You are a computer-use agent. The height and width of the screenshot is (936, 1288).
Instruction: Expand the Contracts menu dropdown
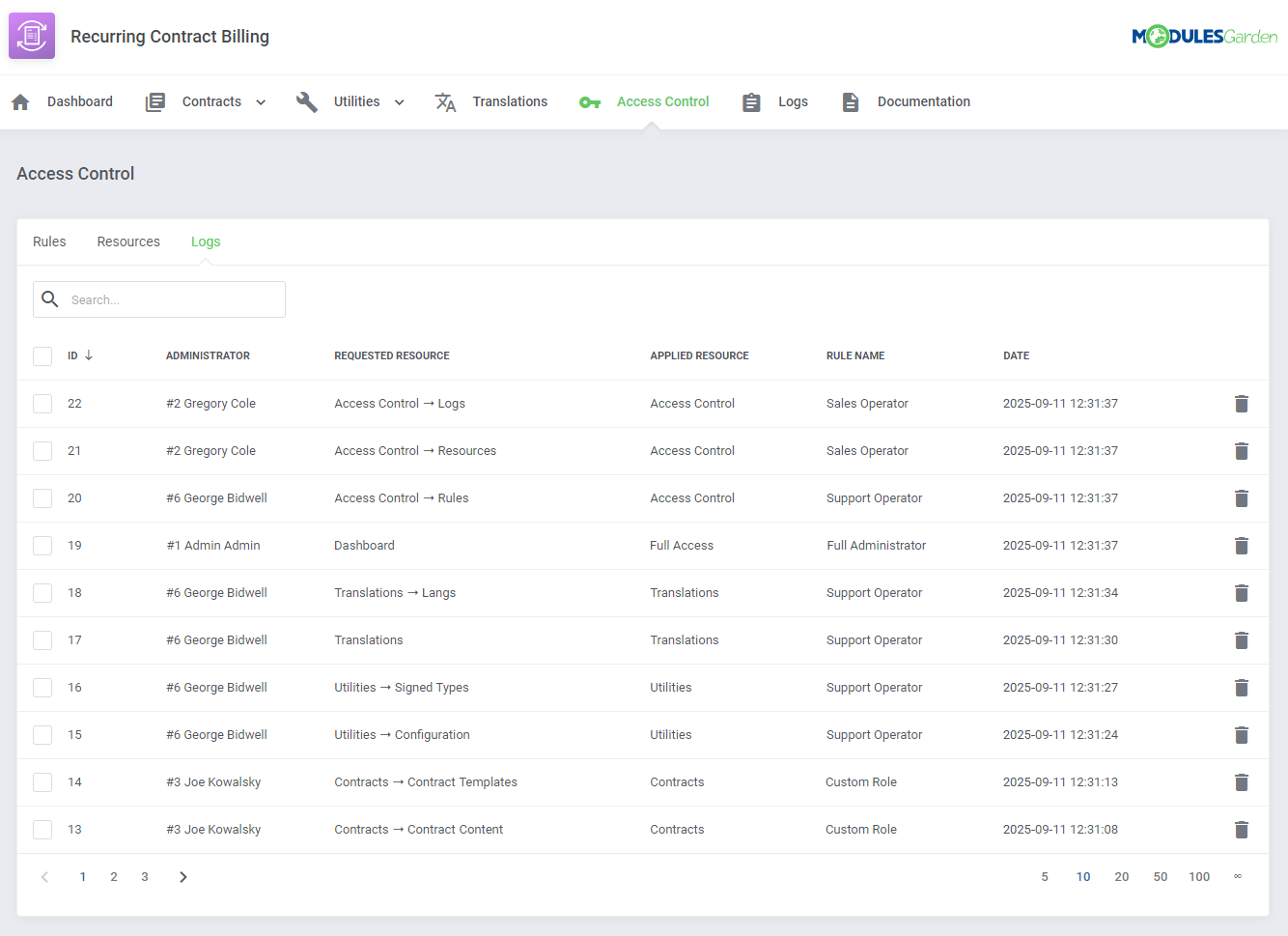point(260,101)
